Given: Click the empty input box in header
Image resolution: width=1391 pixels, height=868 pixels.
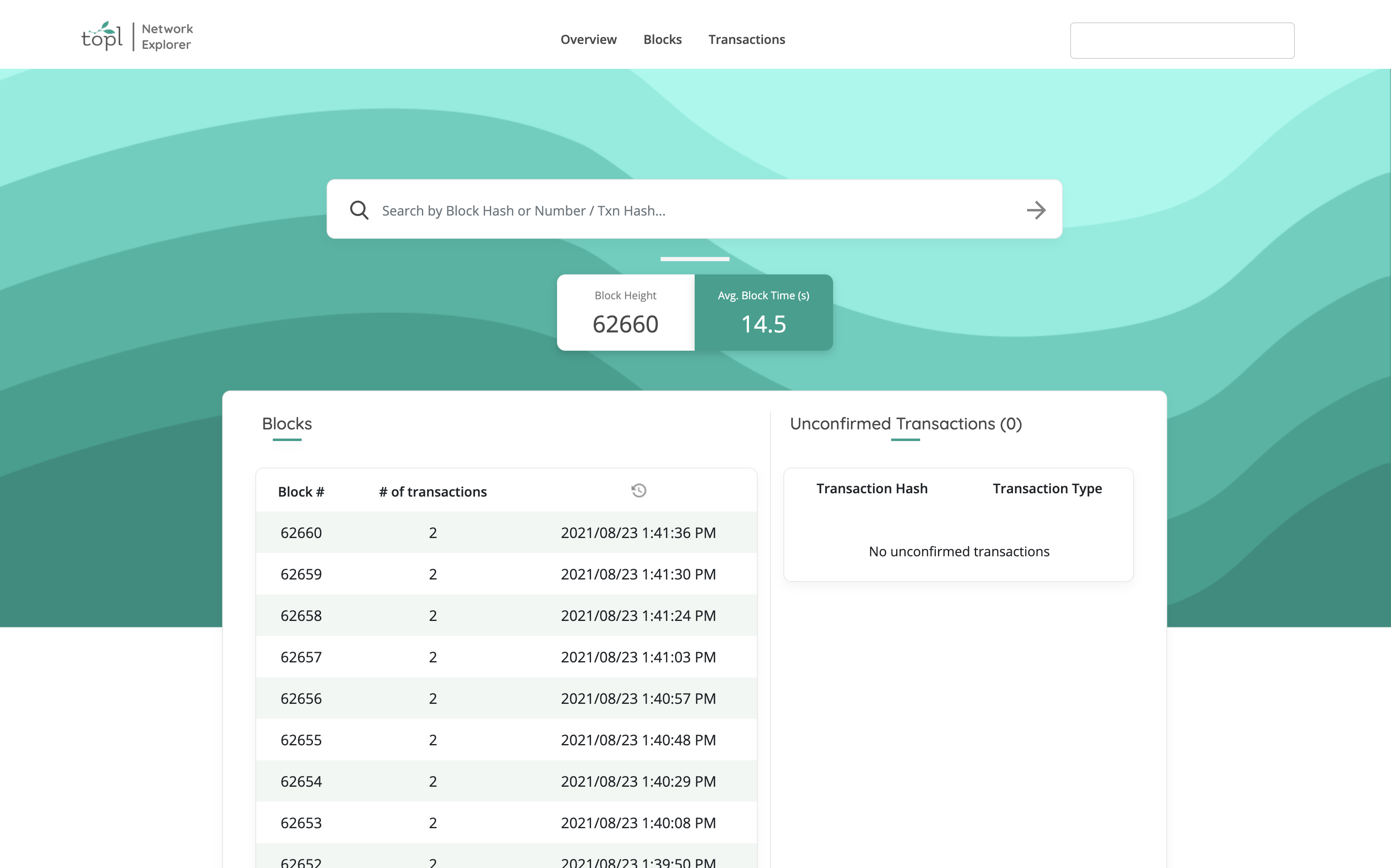Looking at the screenshot, I should click(1182, 41).
